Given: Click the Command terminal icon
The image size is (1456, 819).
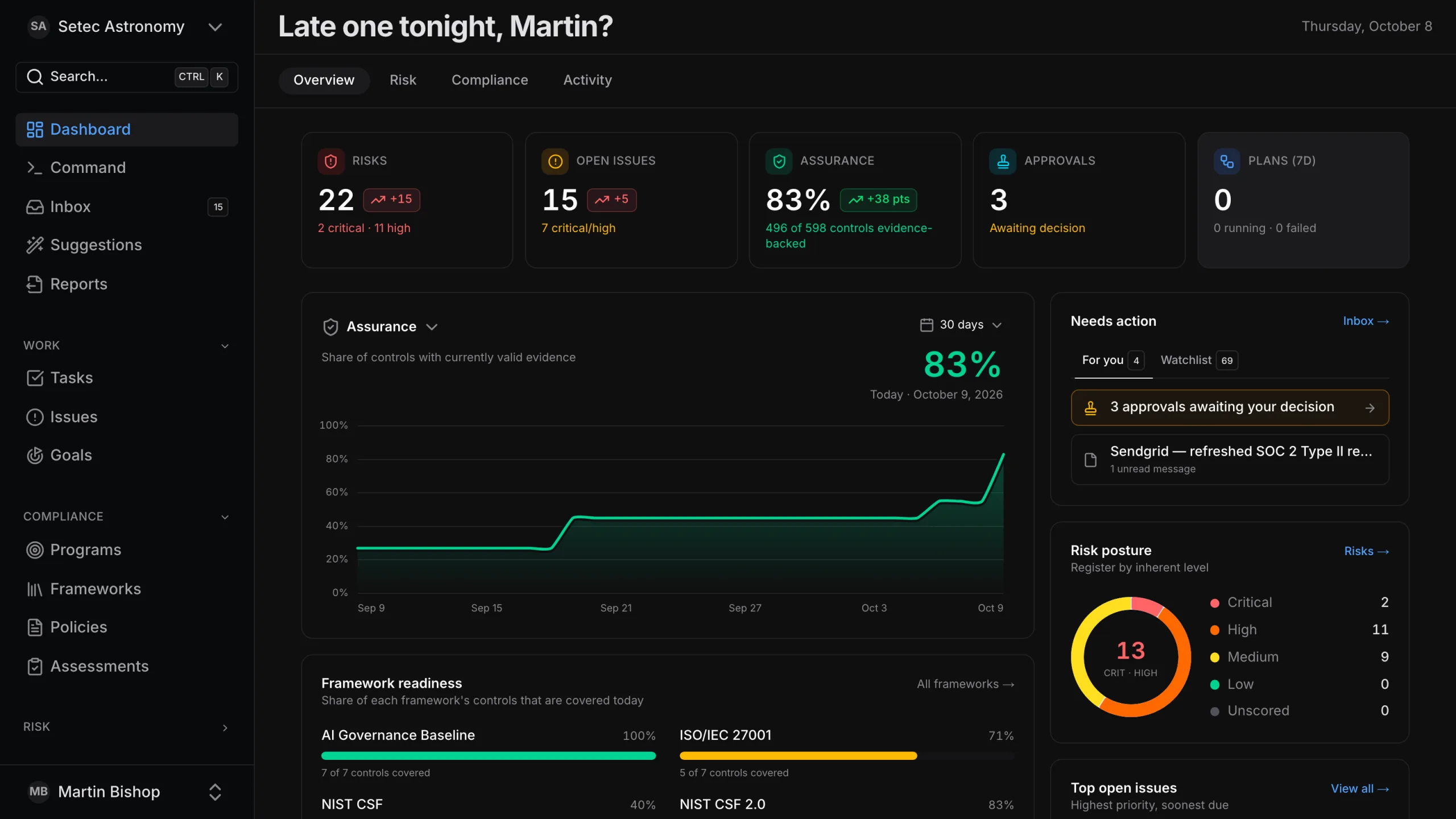Looking at the screenshot, I should coord(35,168).
